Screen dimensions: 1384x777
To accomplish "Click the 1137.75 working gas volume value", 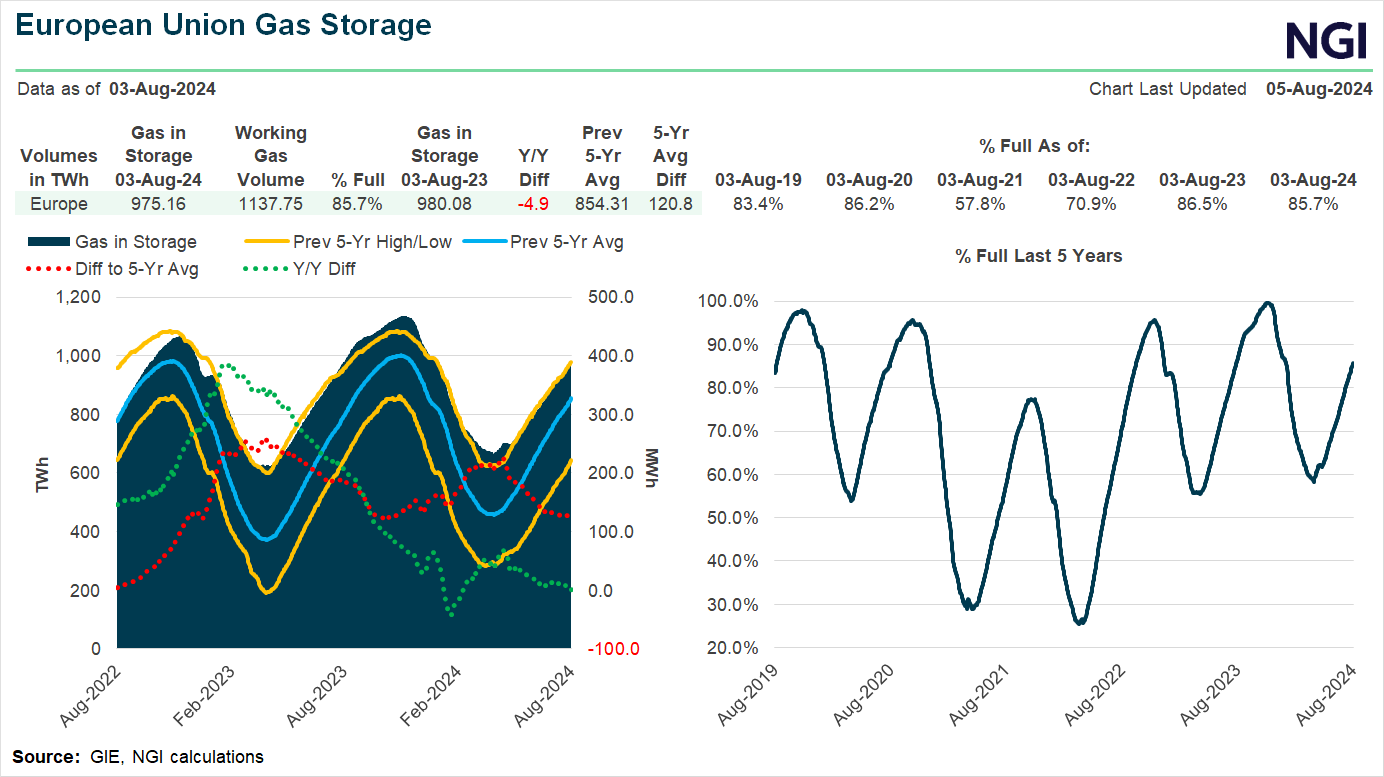I will click(270, 204).
